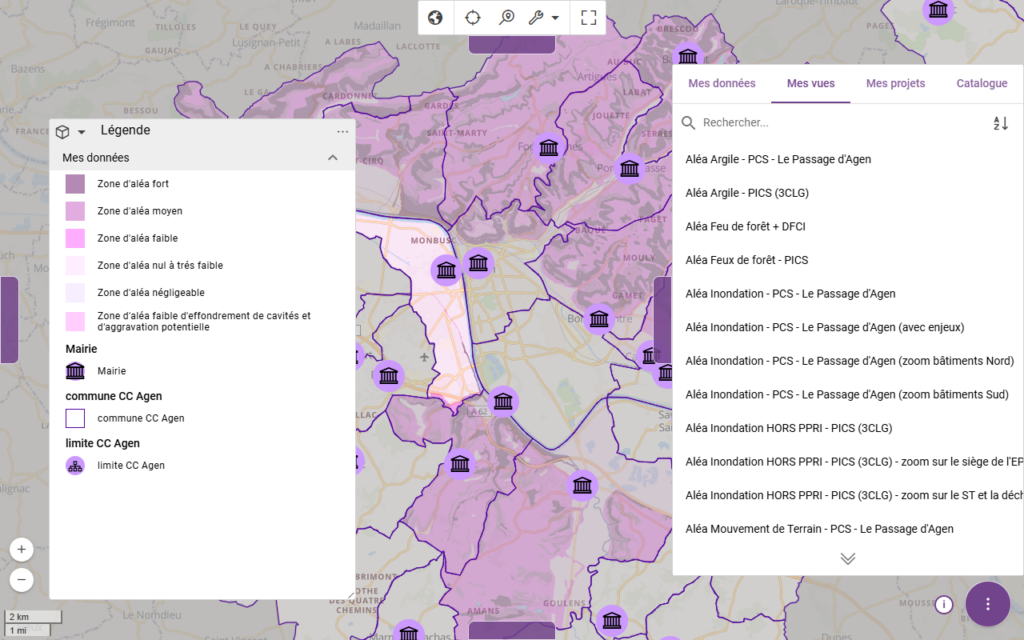This screenshot has width=1024, height=640.
Task: Zoom in on the map
Action: tap(22, 549)
